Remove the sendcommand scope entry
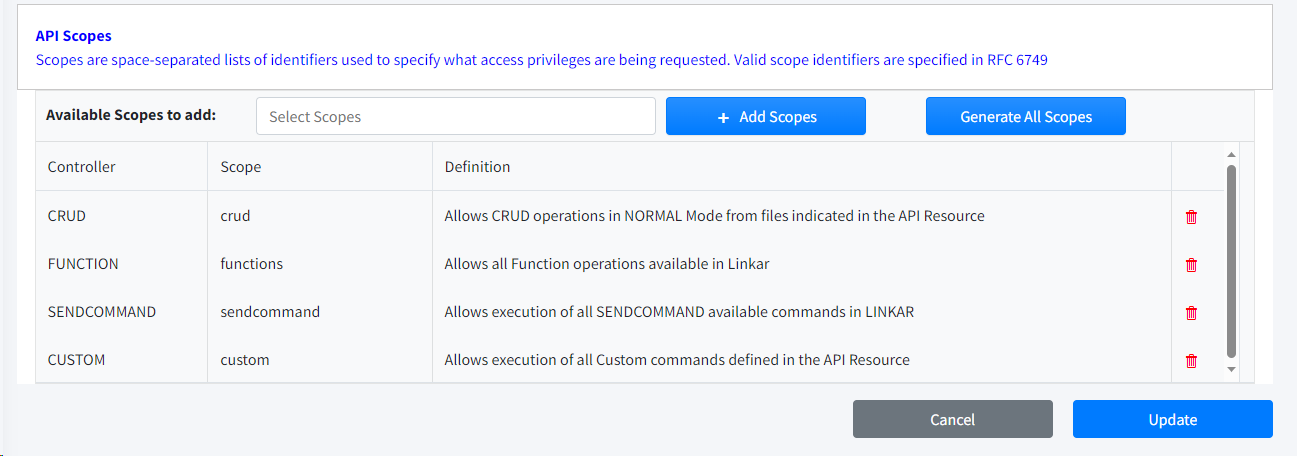This screenshot has width=1297, height=456. [1191, 313]
